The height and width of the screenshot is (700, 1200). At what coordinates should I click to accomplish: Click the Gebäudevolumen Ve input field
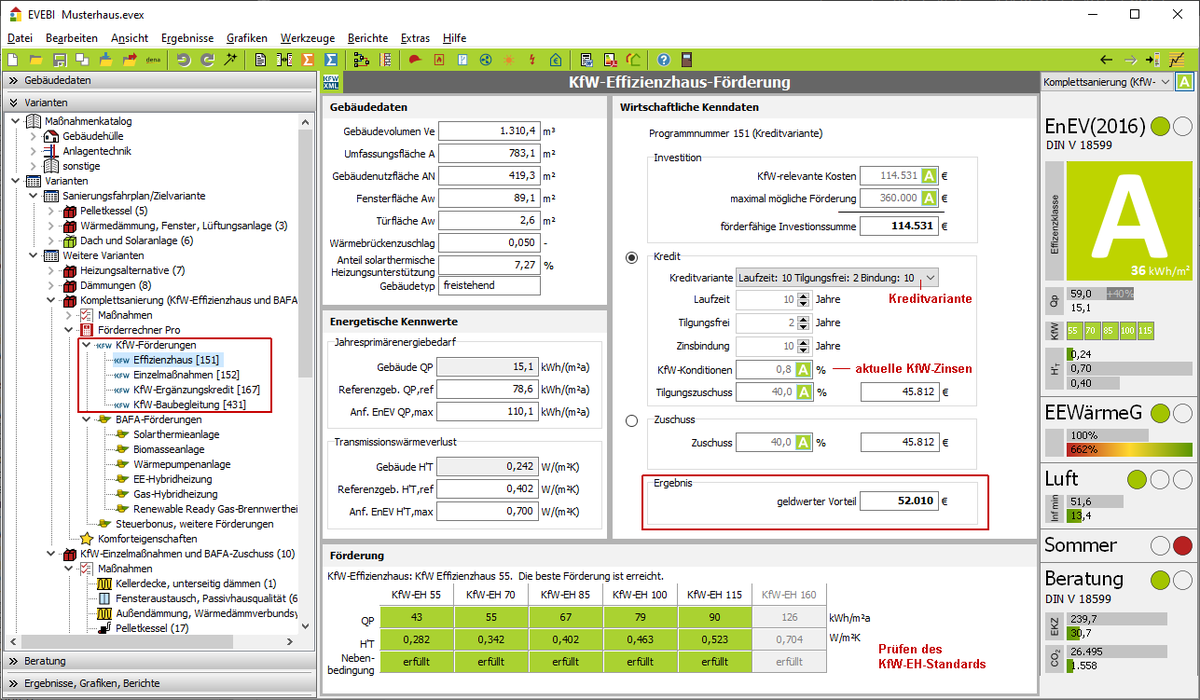point(489,131)
